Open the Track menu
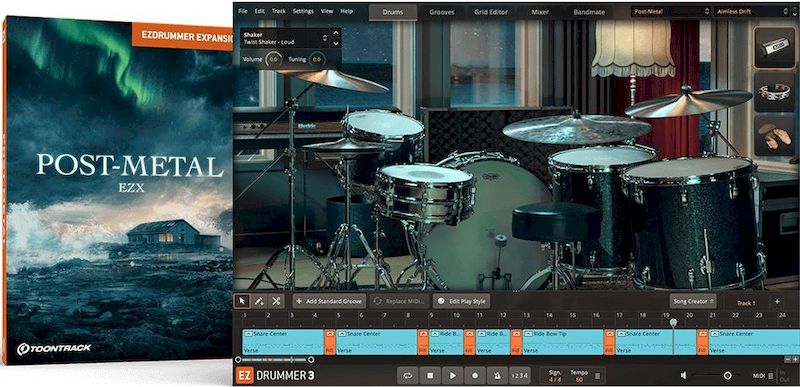 (279, 11)
